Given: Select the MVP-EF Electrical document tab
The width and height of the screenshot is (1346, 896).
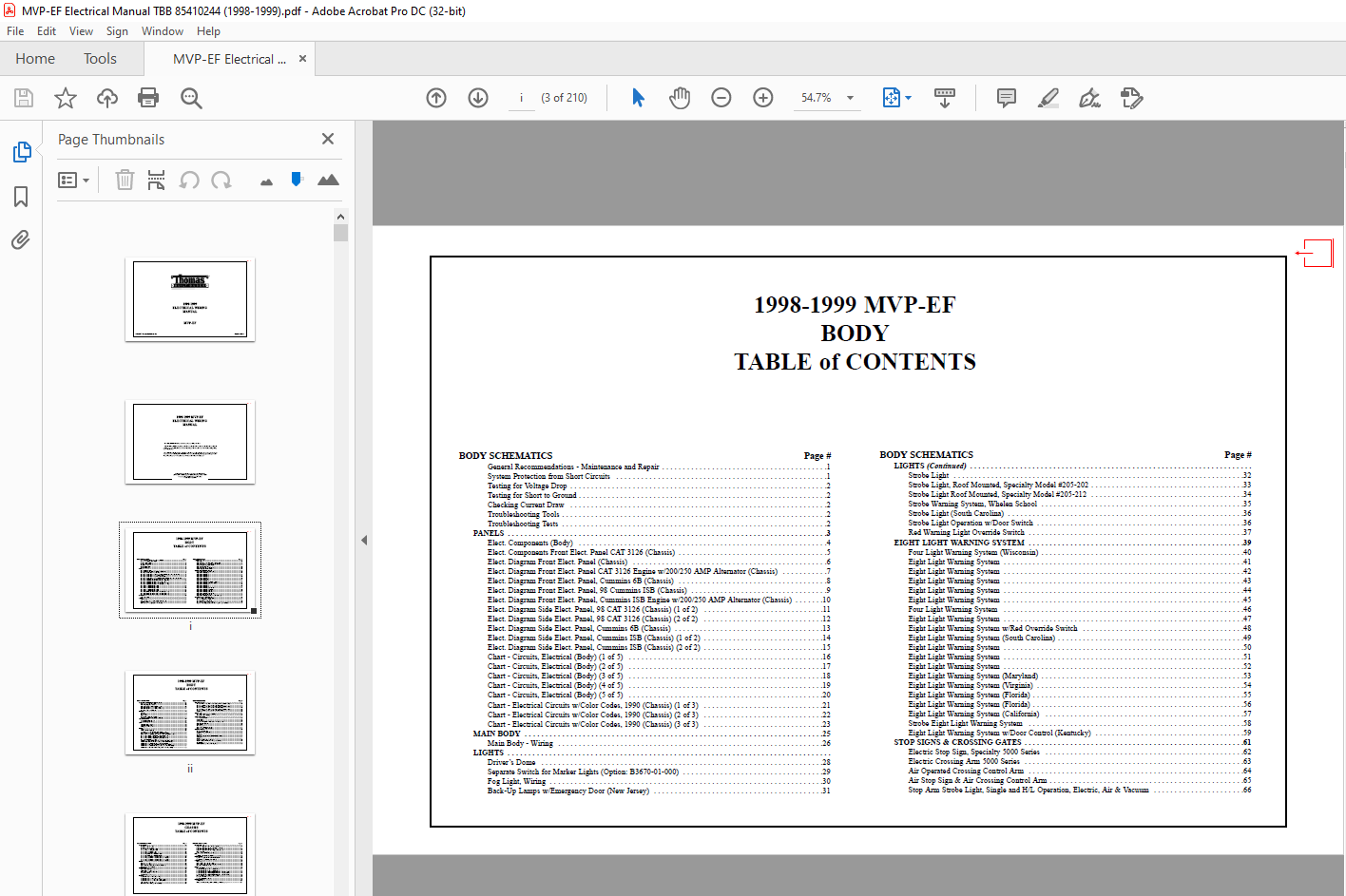Looking at the screenshot, I should pos(229,59).
